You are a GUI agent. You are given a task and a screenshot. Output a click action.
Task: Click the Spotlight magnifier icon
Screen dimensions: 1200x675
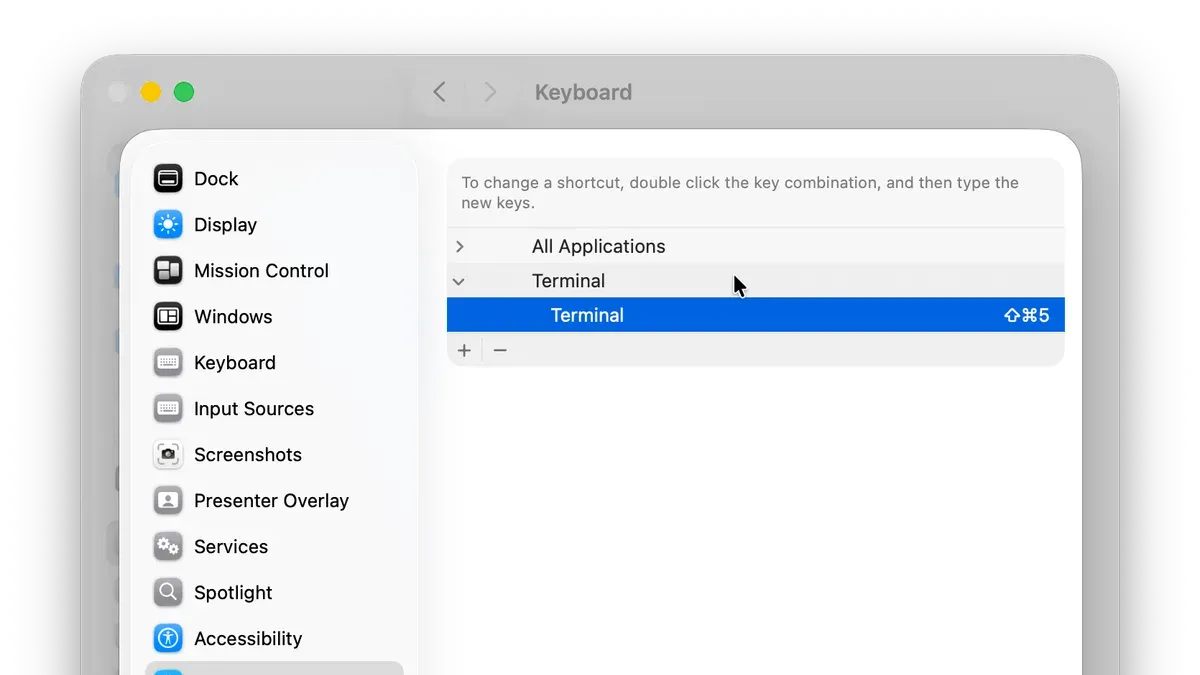pos(168,593)
